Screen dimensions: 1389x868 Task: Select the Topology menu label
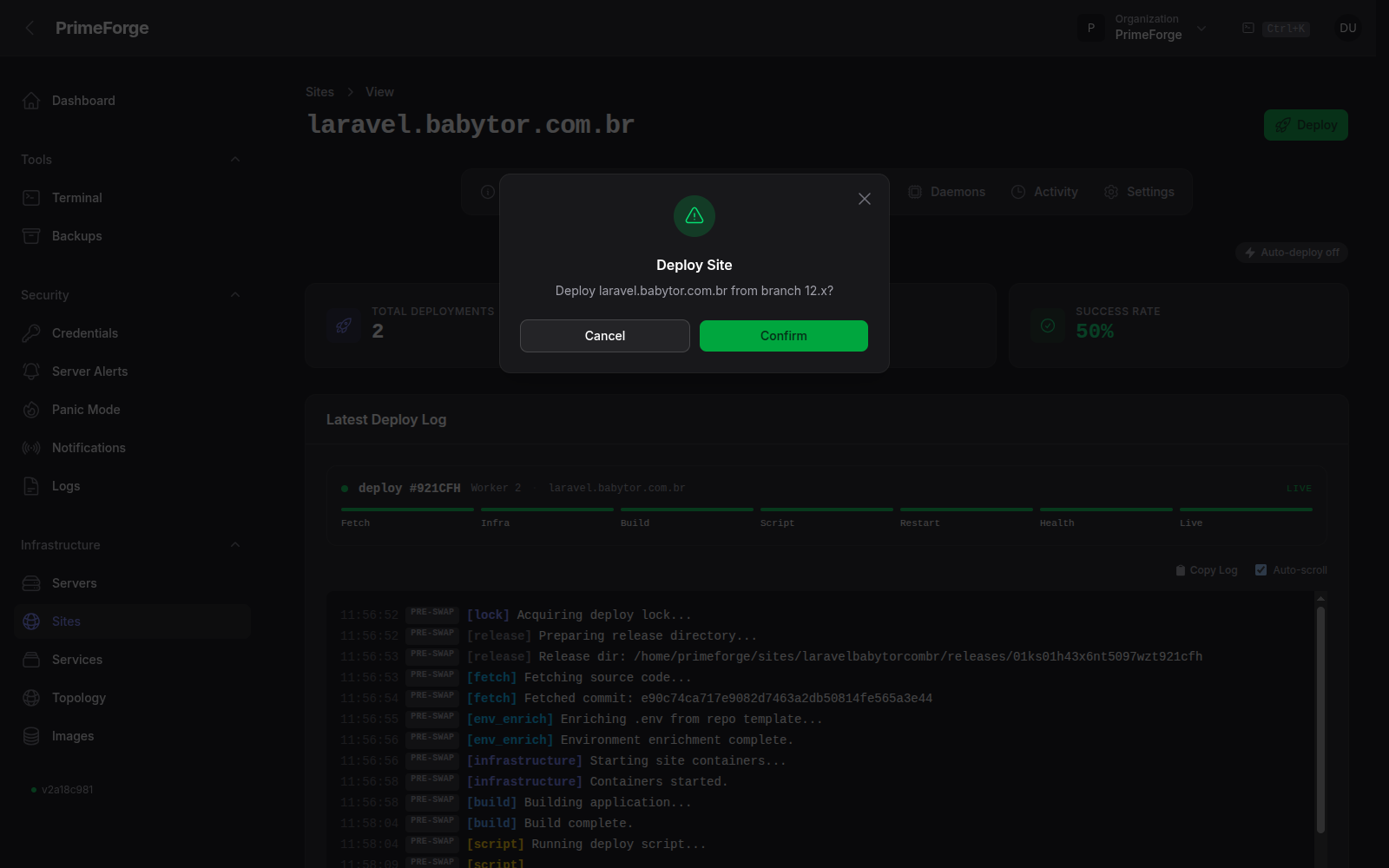[x=79, y=698]
